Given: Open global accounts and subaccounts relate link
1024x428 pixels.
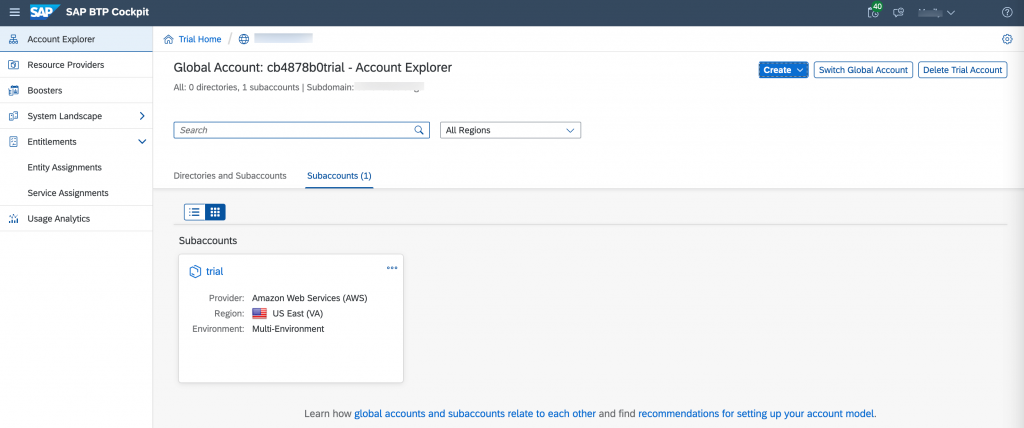Looking at the screenshot, I should [475, 414].
